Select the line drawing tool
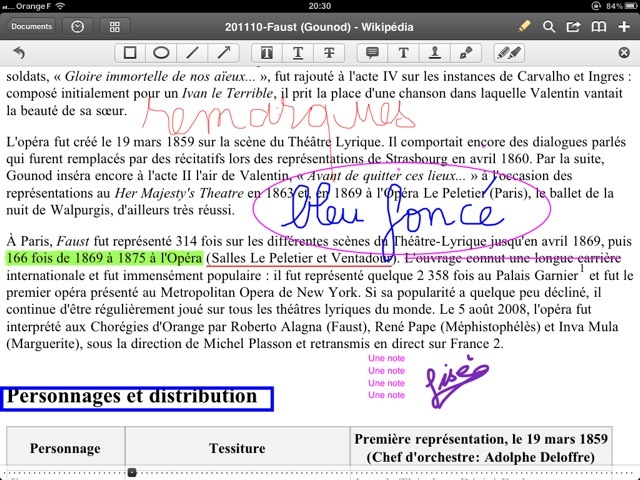 pos(192,52)
